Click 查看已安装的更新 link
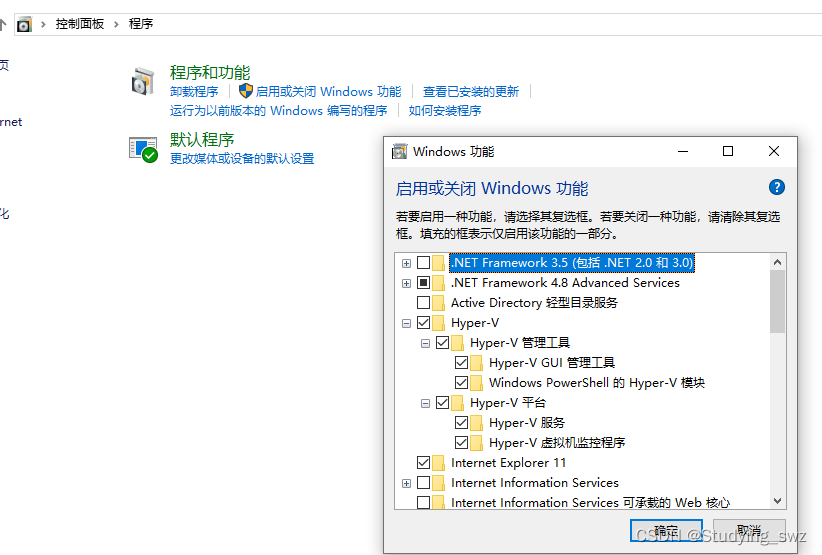Screen dimensions: 822x555 click(x=471, y=92)
